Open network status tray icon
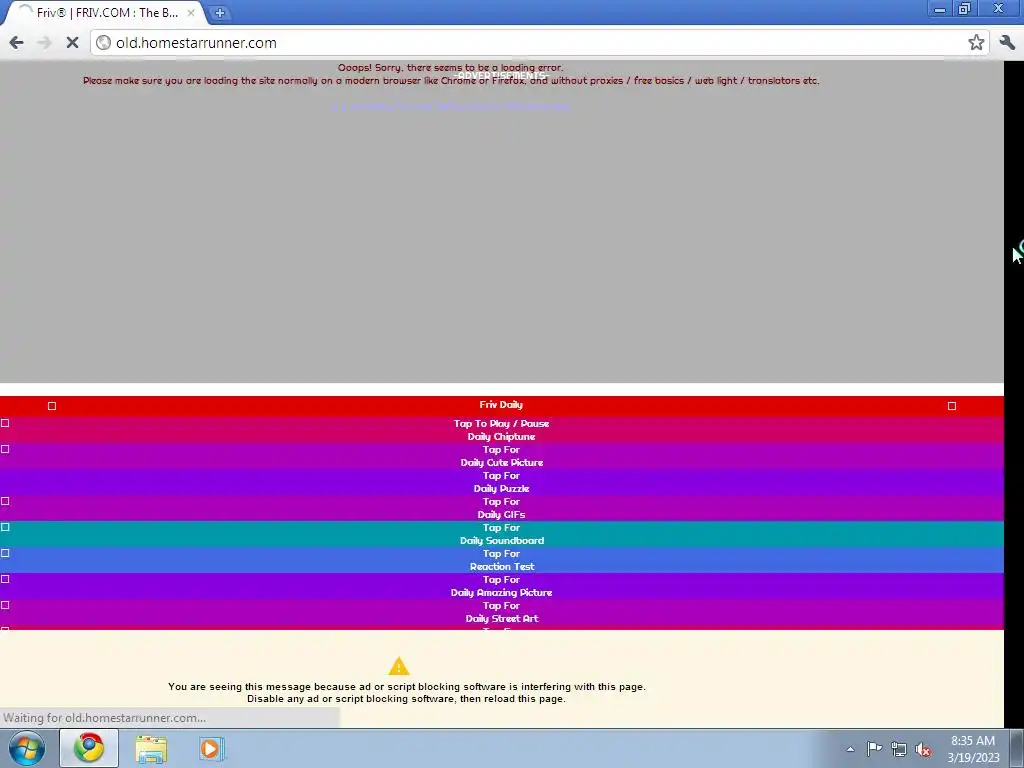 [x=899, y=749]
